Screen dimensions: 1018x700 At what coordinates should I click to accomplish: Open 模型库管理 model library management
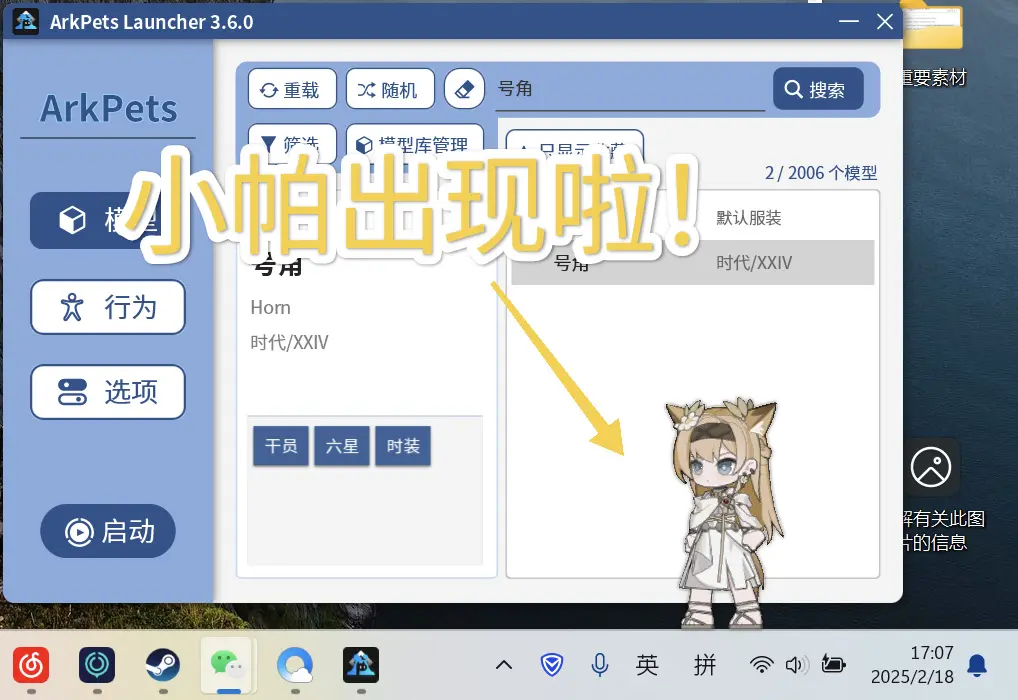(414, 142)
